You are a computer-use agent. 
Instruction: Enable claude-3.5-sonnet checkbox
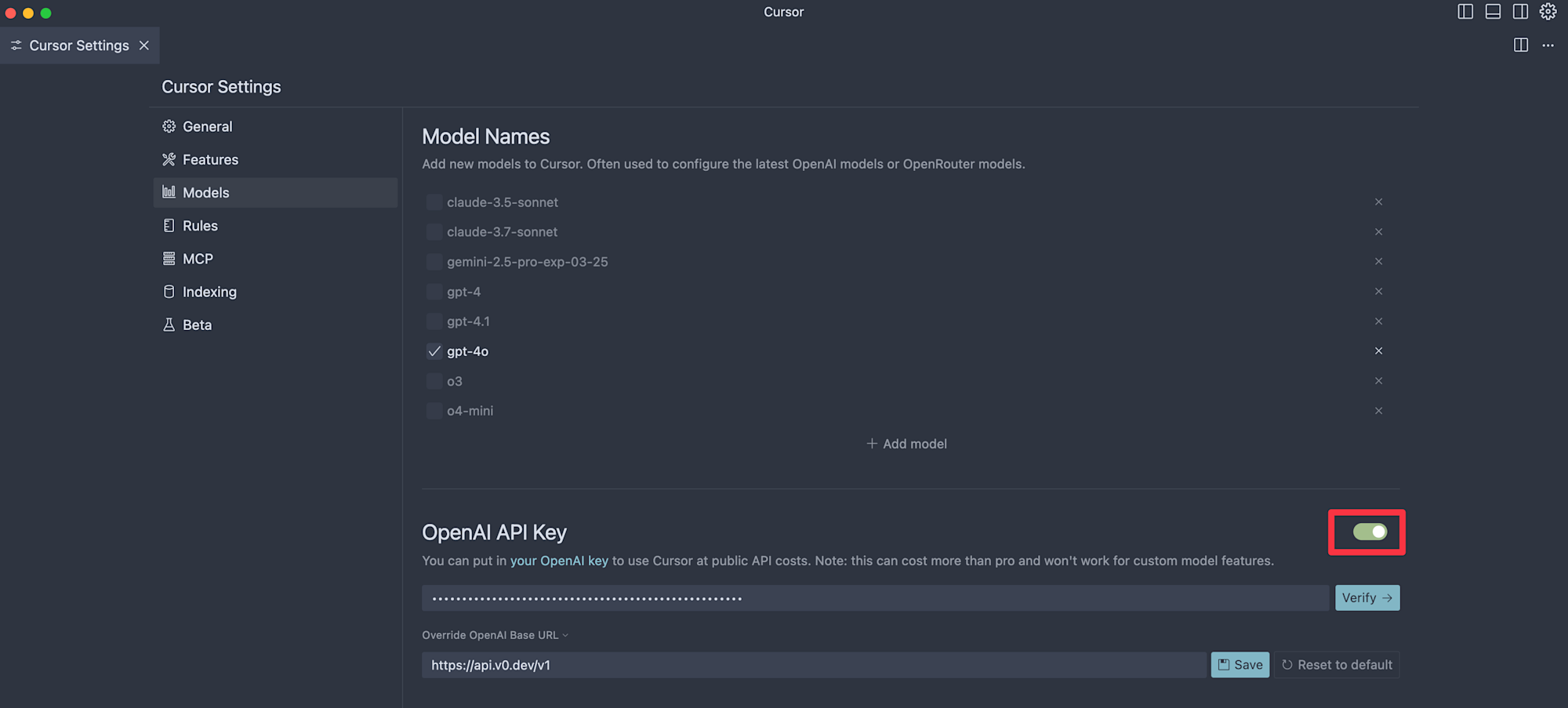(x=434, y=202)
